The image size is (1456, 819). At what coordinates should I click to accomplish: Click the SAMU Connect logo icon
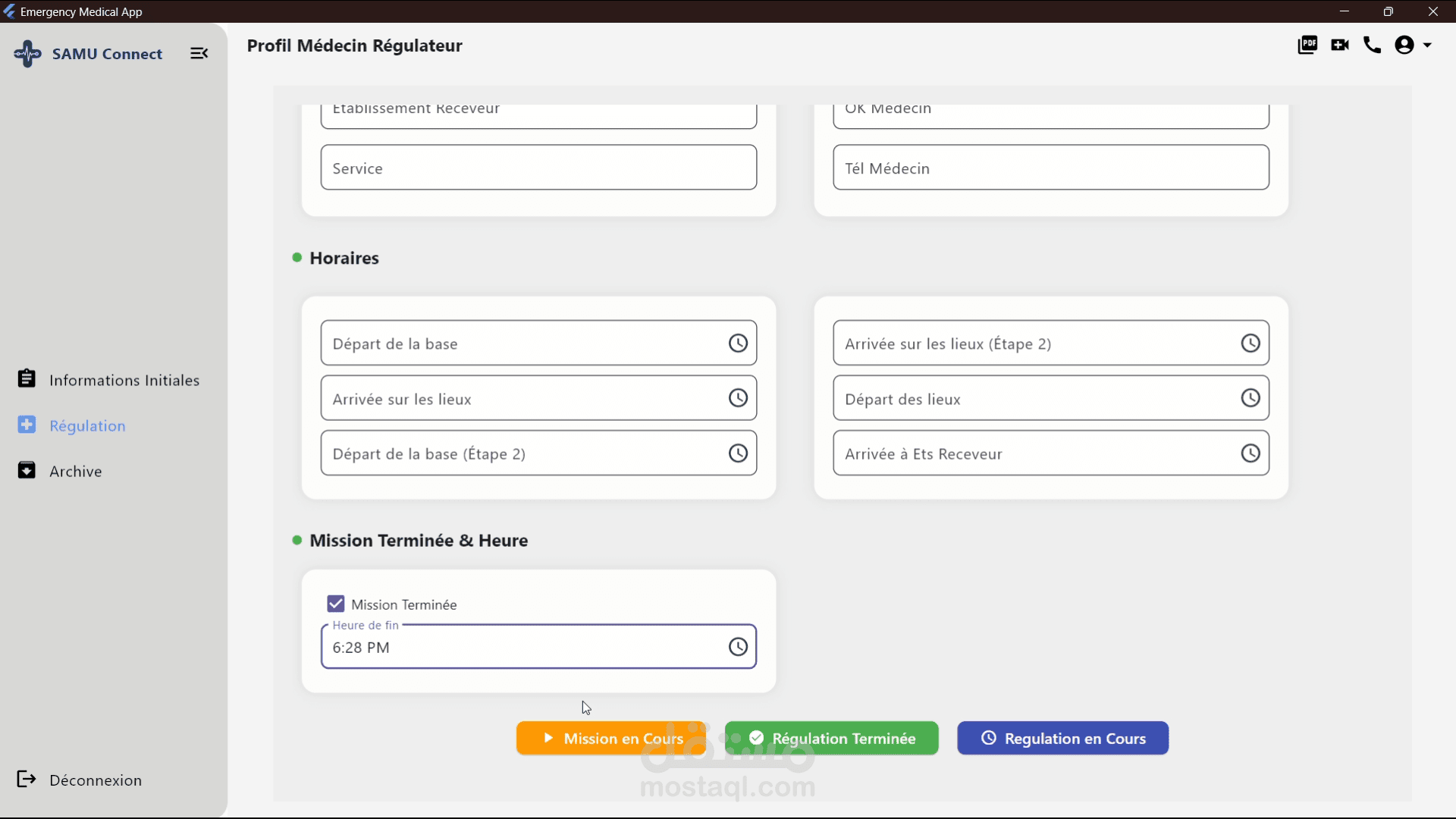[x=27, y=53]
